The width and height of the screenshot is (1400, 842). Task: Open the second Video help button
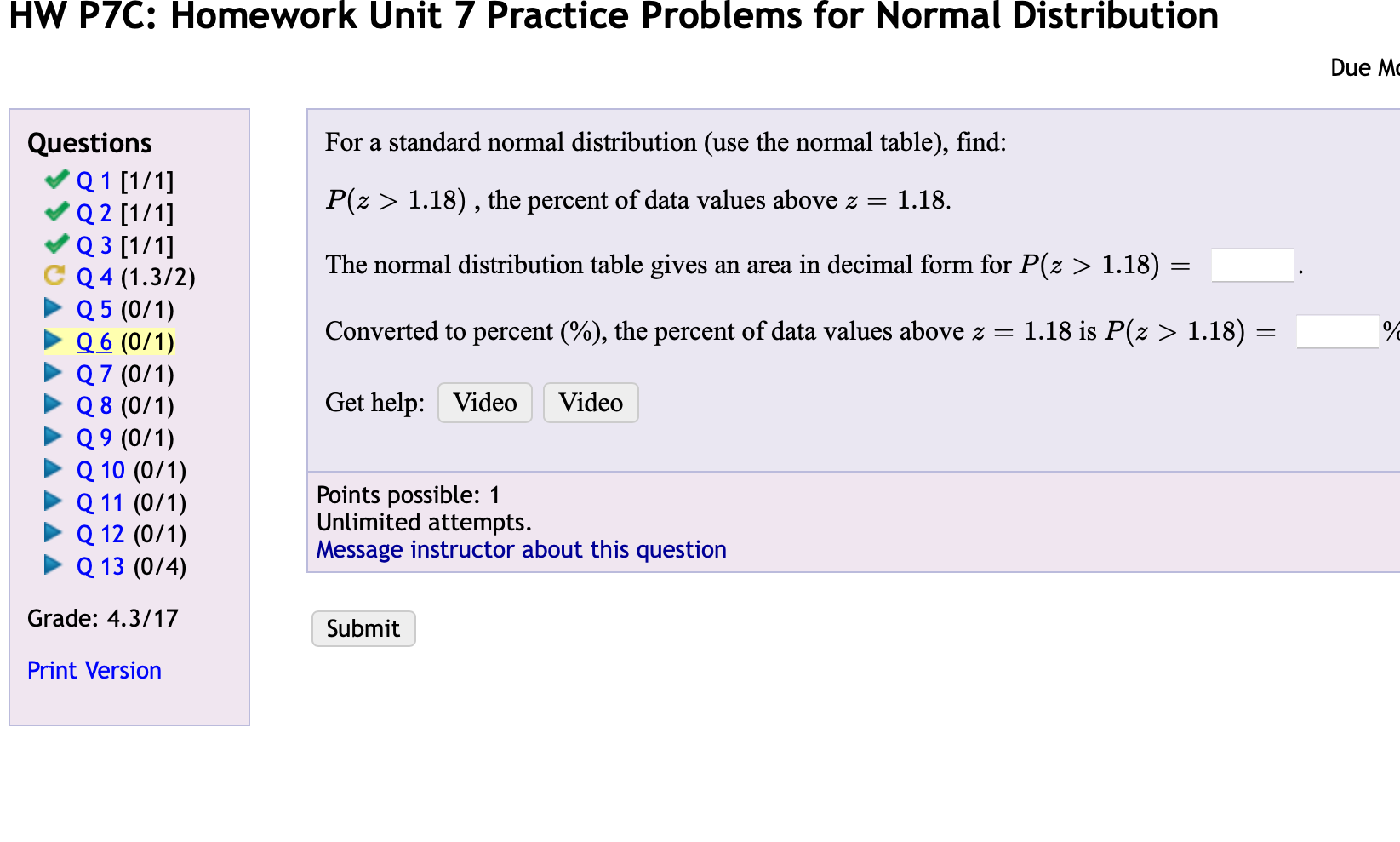591,402
